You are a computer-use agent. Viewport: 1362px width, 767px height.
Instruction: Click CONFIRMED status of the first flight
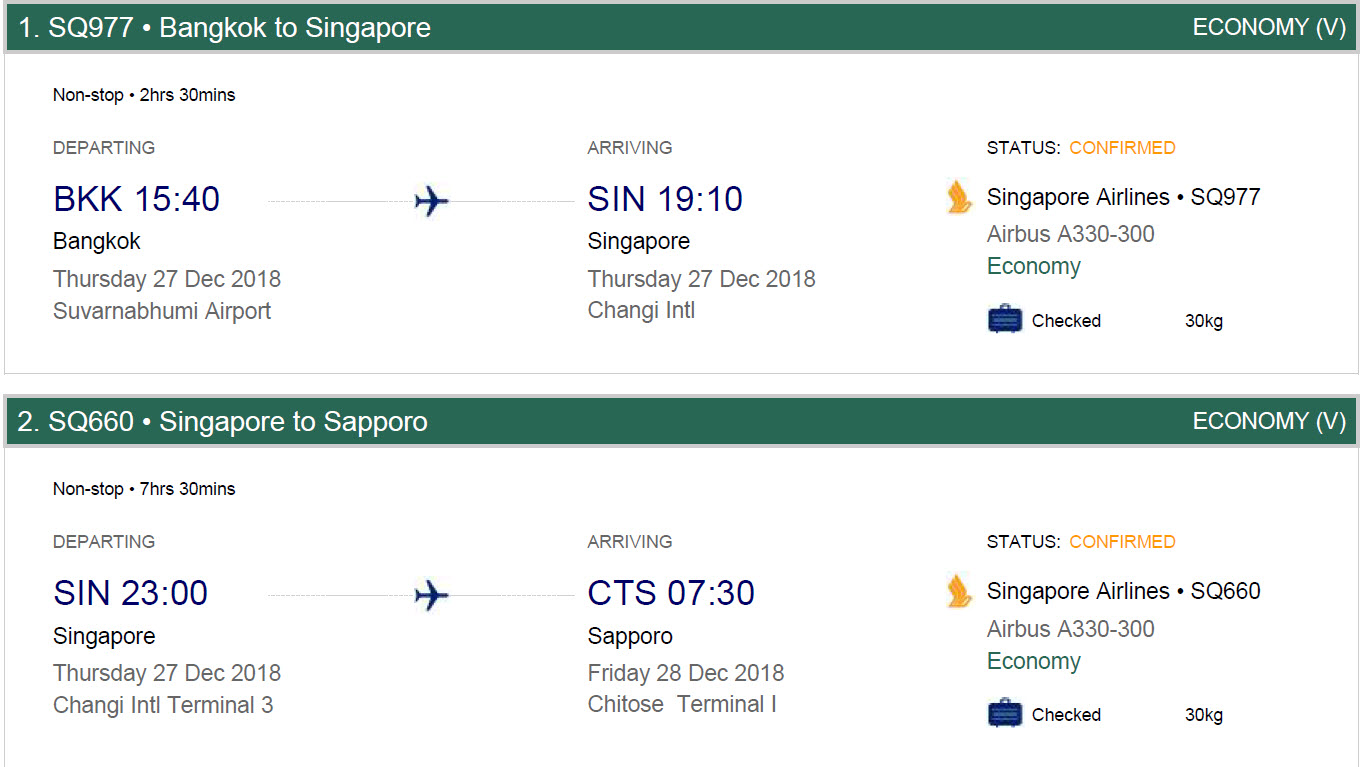tap(1122, 148)
